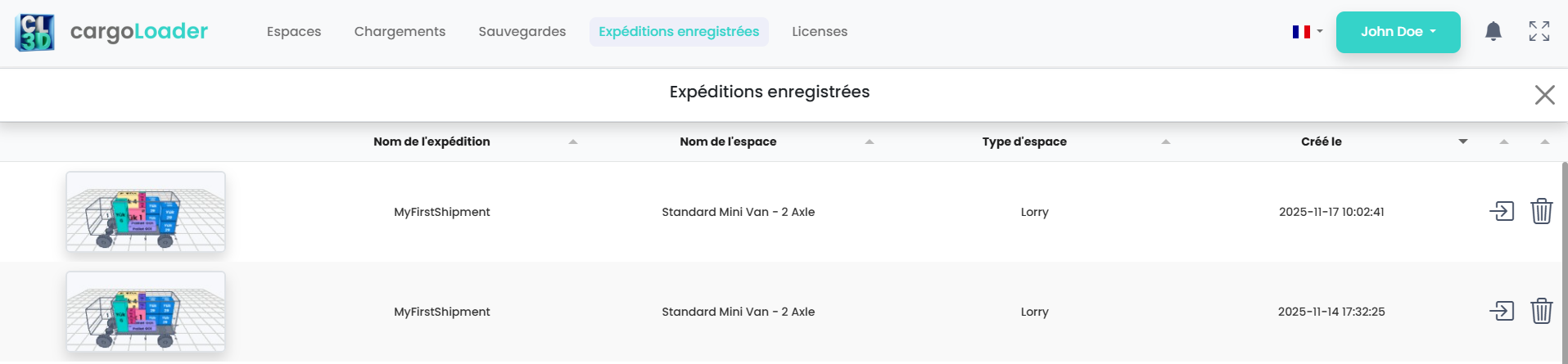This screenshot has height=364, width=1568.
Task: Open the Chargements menu item
Action: click(400, 32)
